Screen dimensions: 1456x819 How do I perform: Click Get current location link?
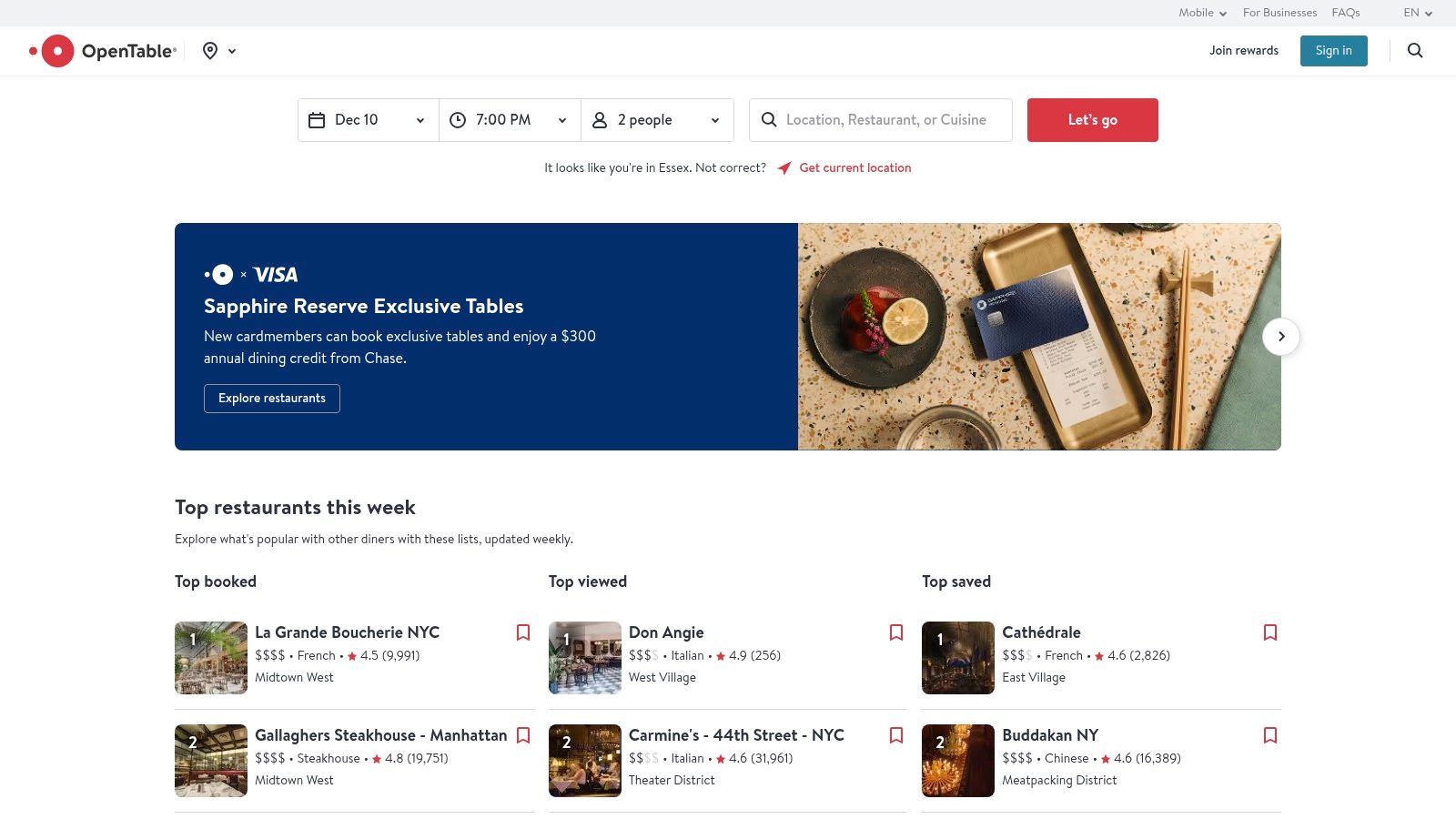pyautogui.click(x=855, y=168)
